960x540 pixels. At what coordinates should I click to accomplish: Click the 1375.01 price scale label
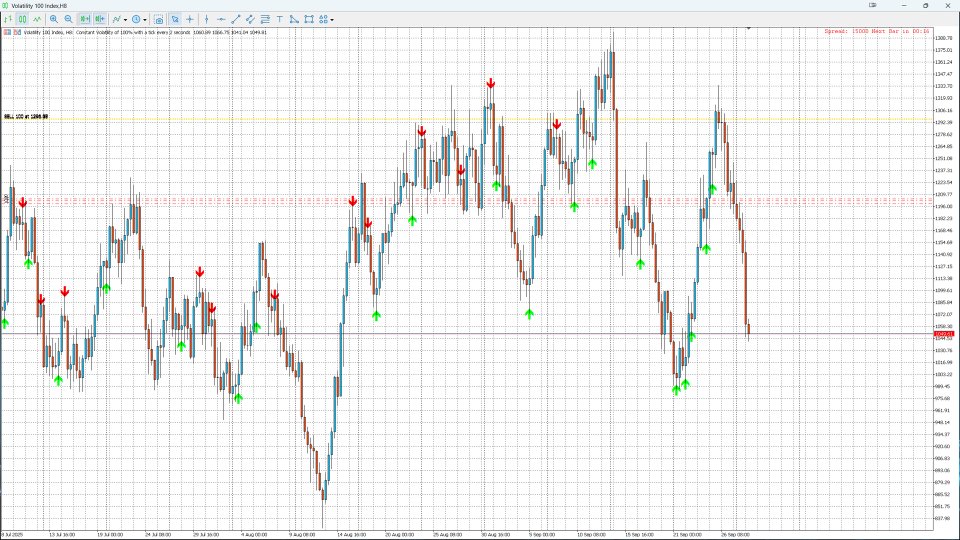pyautogui.click(x=943, y=50)
